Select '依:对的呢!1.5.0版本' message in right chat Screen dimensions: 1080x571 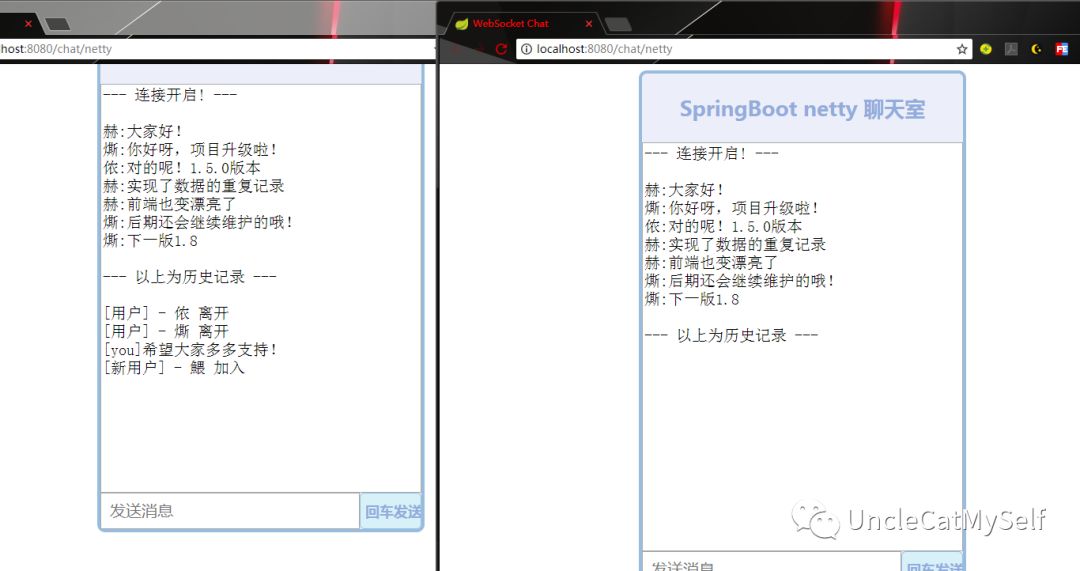[x=723, y=227]
